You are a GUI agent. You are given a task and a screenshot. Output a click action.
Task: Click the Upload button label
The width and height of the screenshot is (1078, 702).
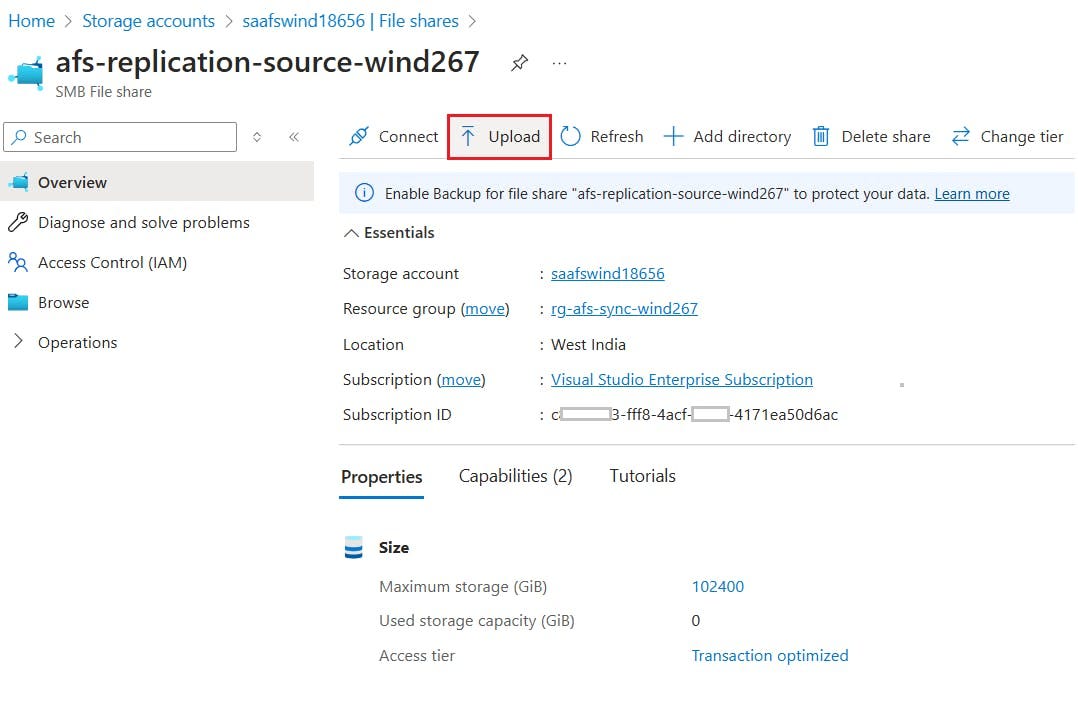[514, 137]
